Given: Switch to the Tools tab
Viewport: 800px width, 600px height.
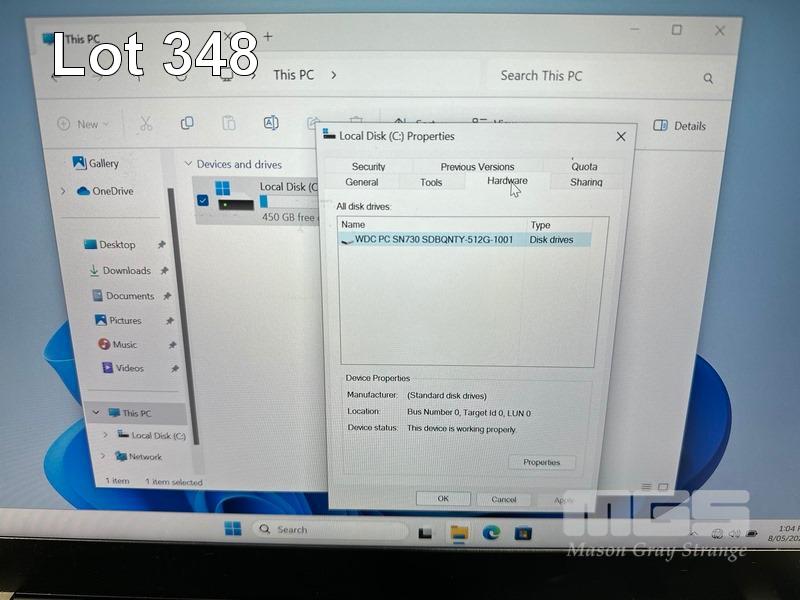Looking at the screenshot, I should [431, 182].
